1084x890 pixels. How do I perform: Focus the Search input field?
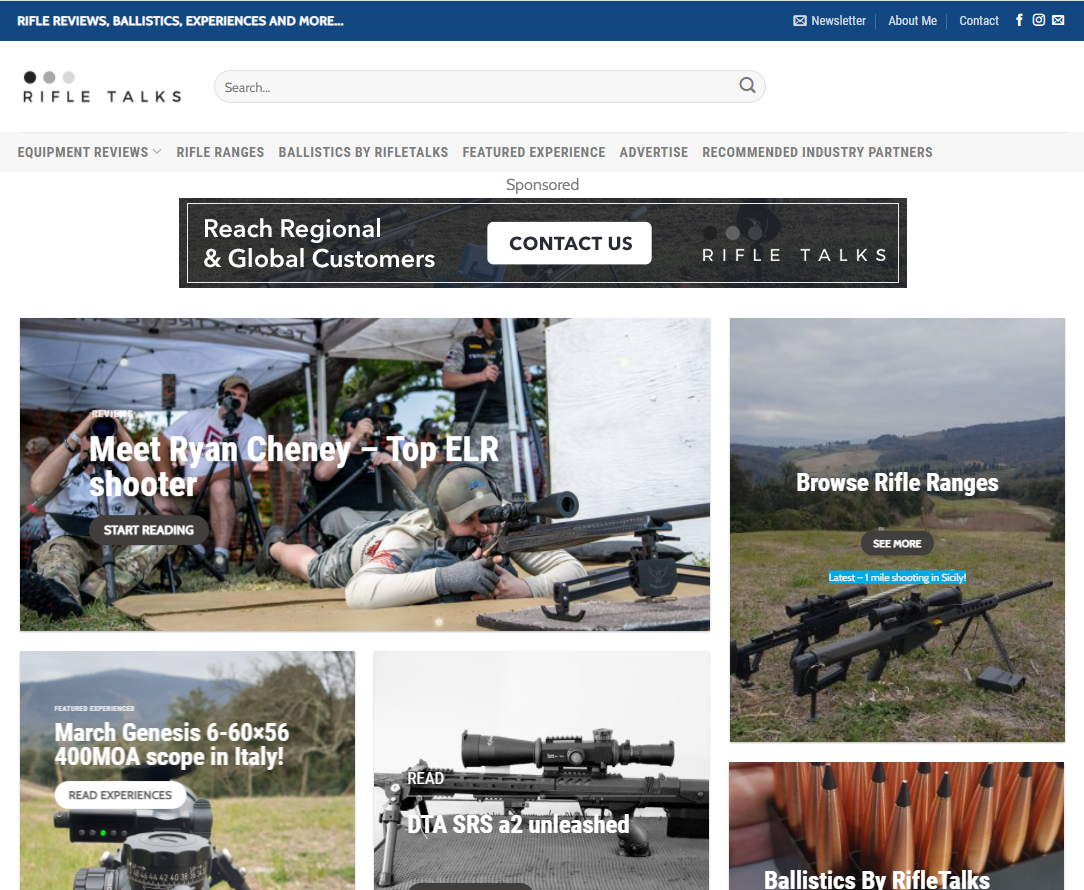click(489, 86)
